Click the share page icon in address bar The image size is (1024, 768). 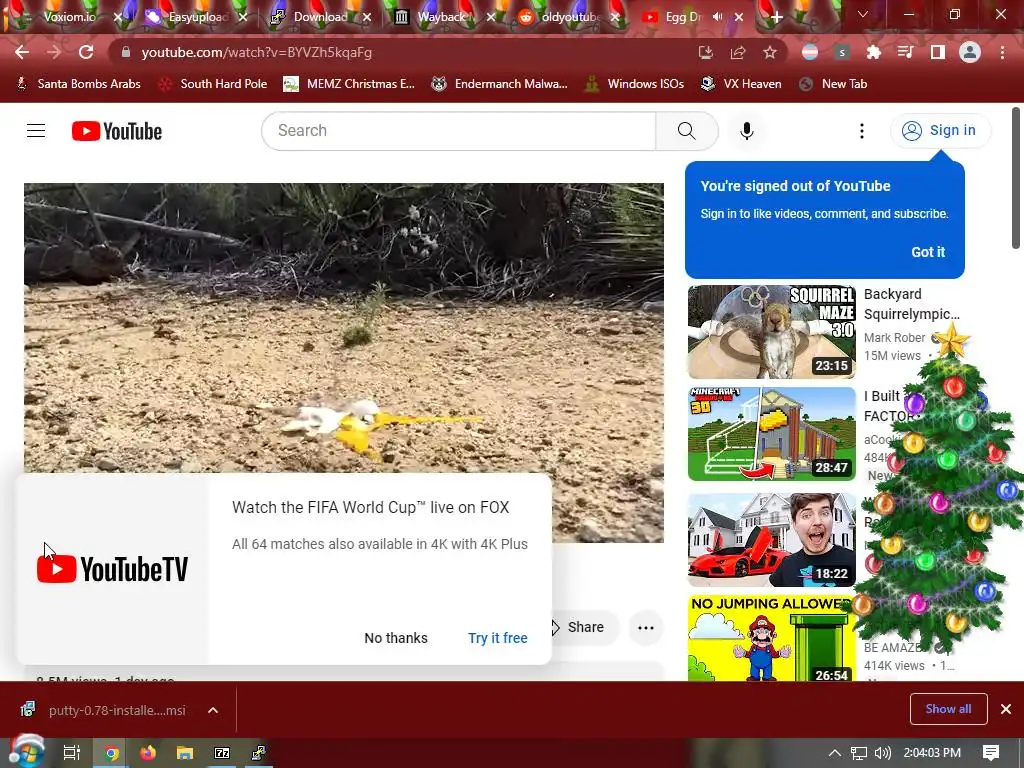738,52
